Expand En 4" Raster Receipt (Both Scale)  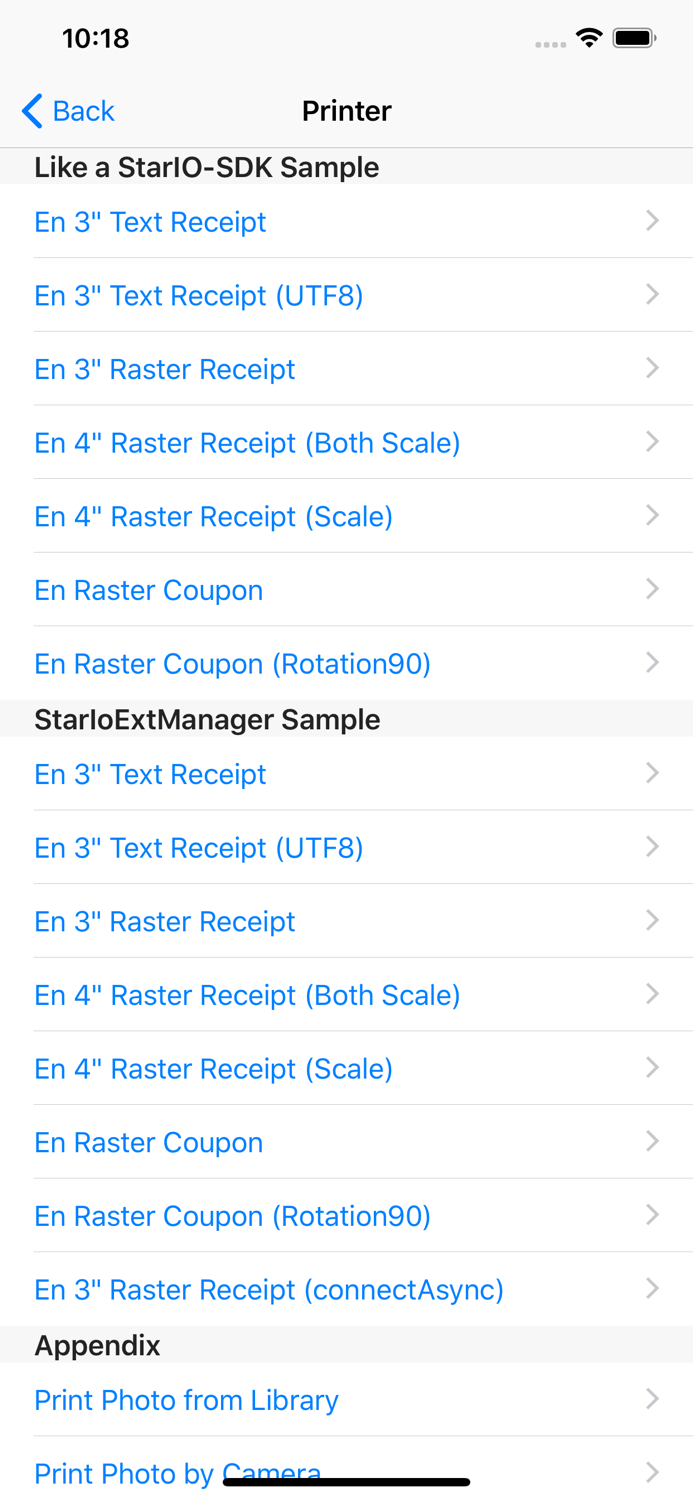point(247,442)
